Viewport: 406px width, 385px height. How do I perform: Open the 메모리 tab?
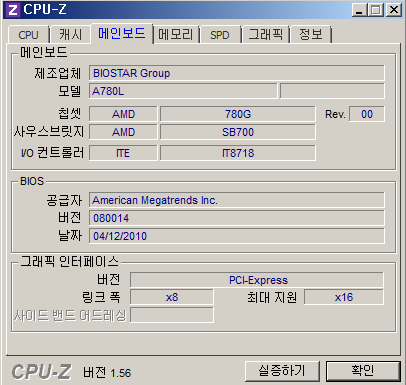click(x=176, y=35)
